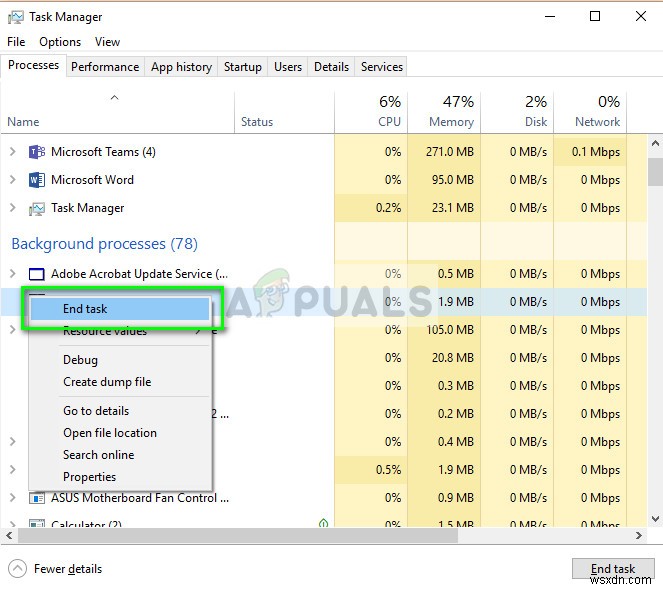Expand the process row with 0.4 MB memory
The width and height of the screenshot is (663, 590).
[13, 442]
